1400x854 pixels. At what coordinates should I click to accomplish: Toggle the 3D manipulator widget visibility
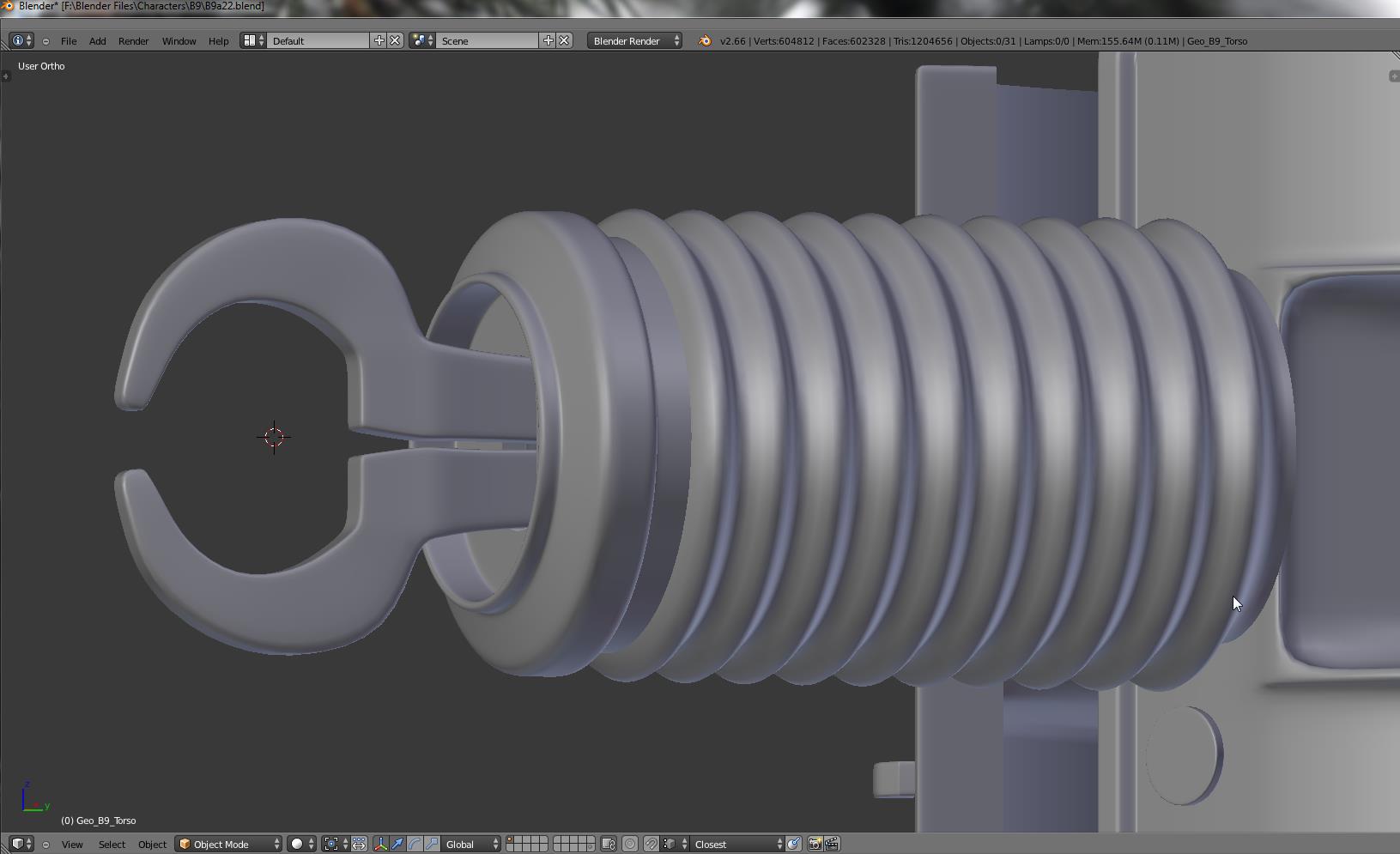tap(380, 845)
